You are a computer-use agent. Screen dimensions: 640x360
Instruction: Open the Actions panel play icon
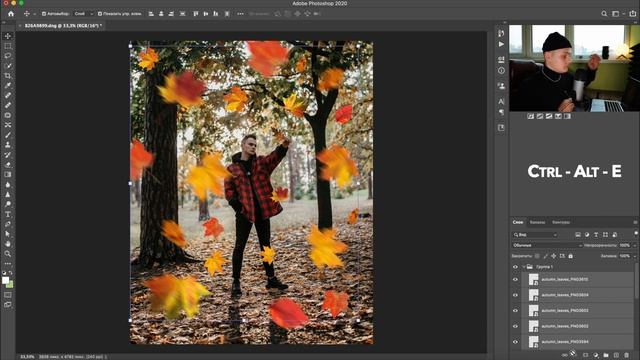(501, 44)
